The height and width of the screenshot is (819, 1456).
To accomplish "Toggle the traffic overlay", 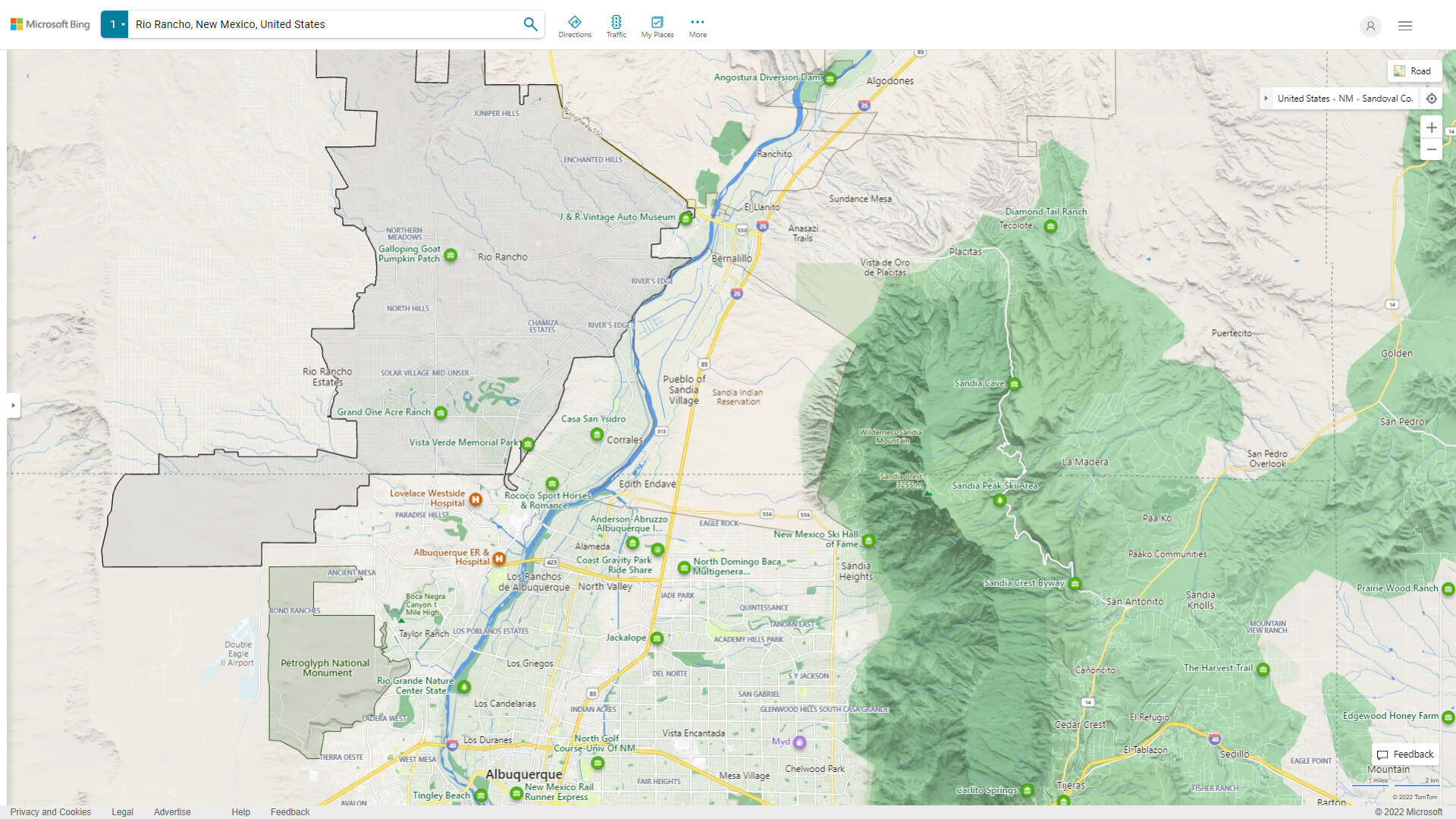I will pos(617,25).
